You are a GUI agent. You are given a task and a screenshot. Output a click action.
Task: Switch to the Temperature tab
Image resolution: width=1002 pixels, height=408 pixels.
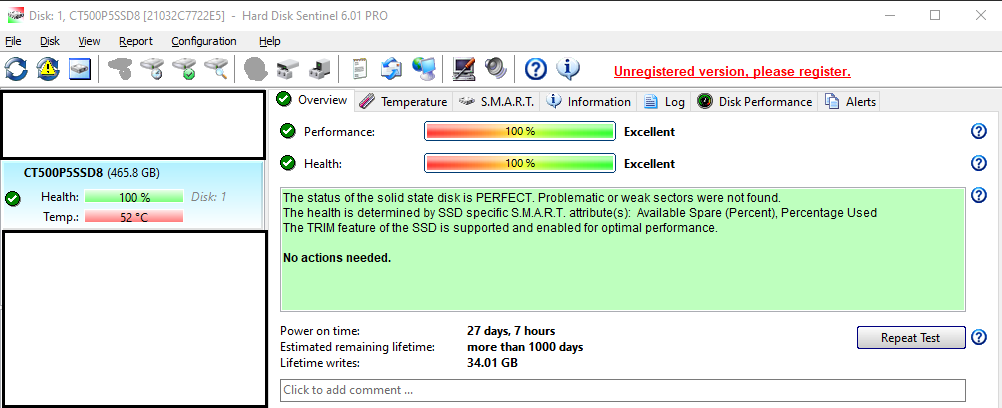[x=403, y=101]
